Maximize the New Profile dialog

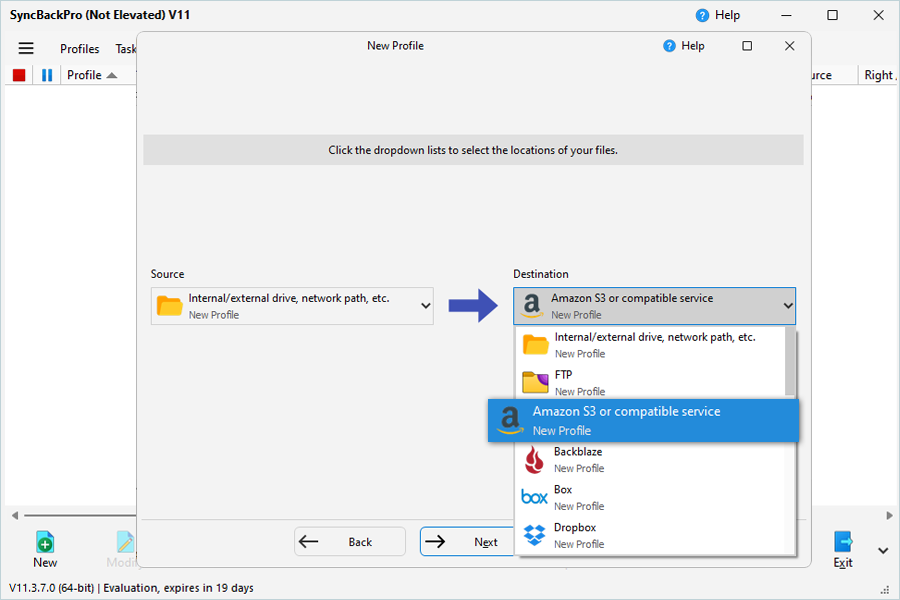pyautogui.click(x=747, y=46)
